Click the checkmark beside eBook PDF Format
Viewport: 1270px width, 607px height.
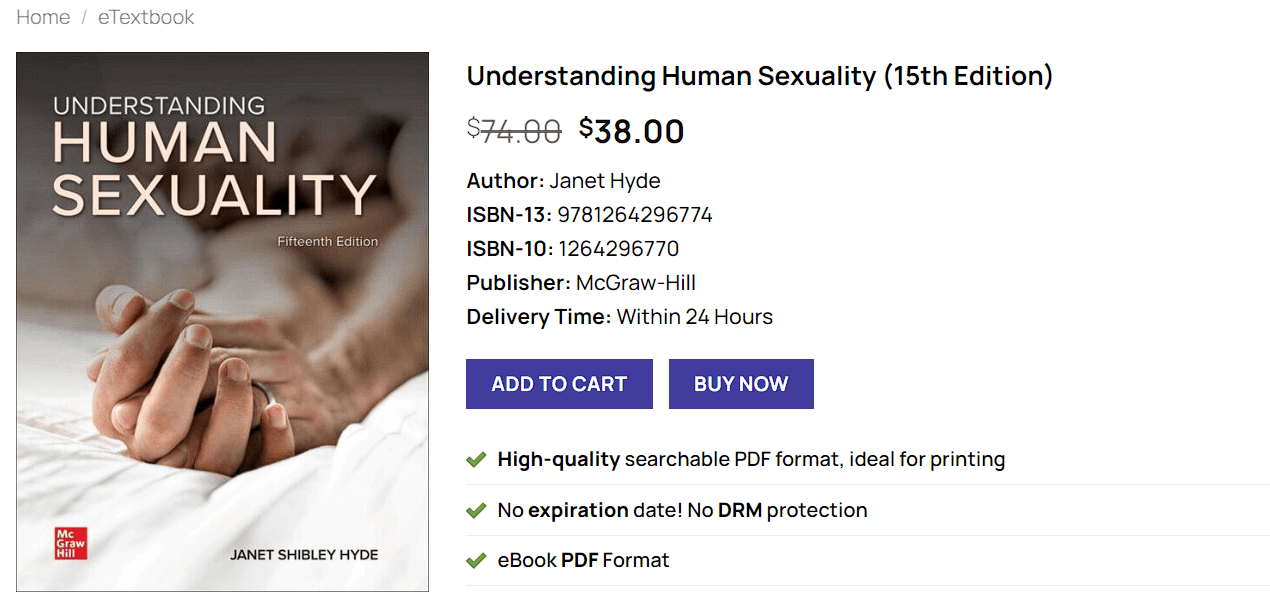point(476,560)
